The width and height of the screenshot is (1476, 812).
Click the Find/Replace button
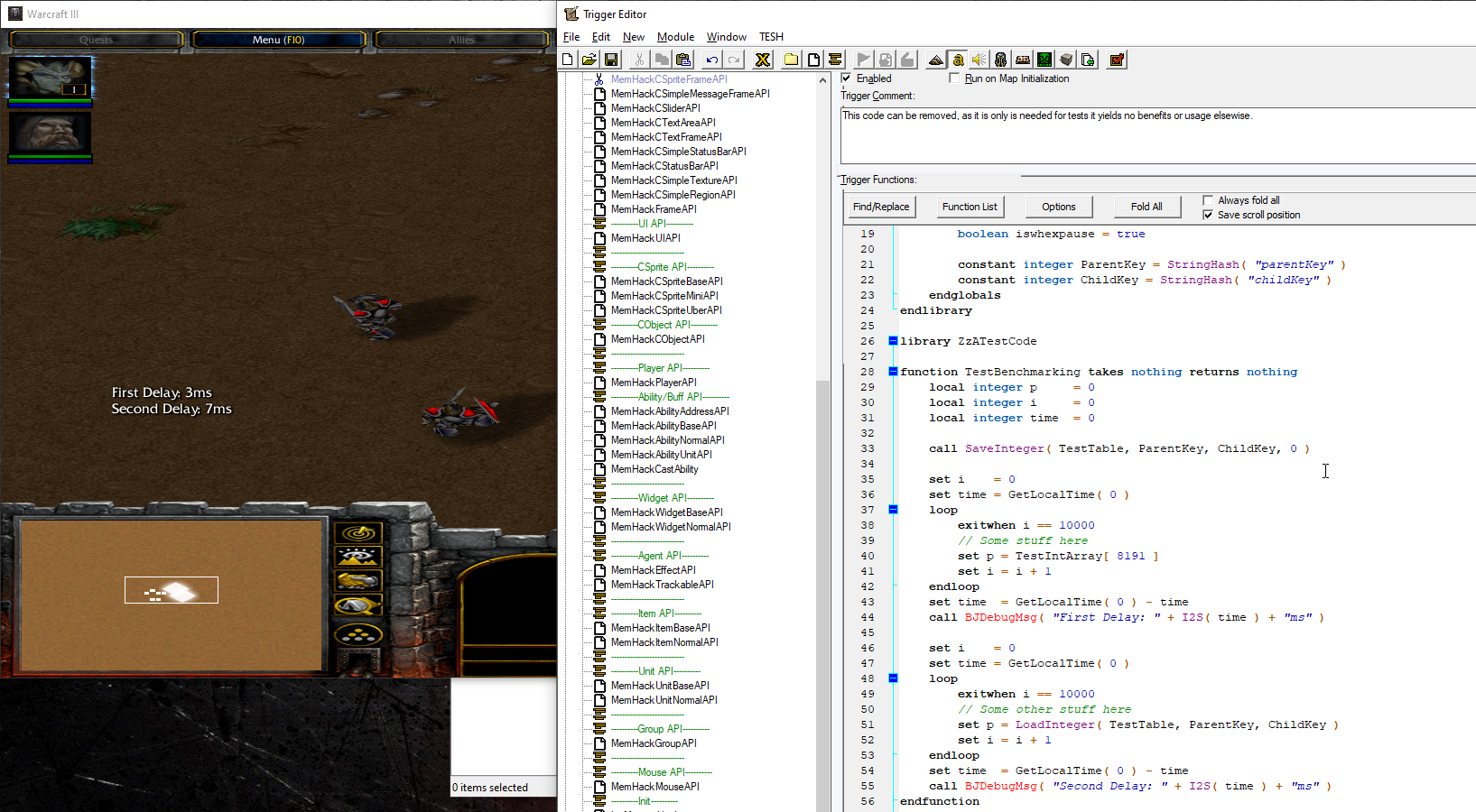881,207
